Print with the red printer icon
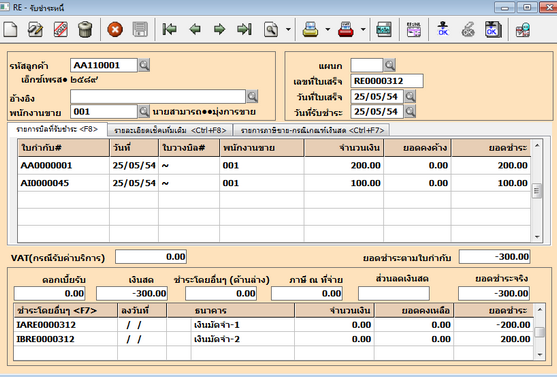Screen dimensions: 557x377 tap(346, 29)
